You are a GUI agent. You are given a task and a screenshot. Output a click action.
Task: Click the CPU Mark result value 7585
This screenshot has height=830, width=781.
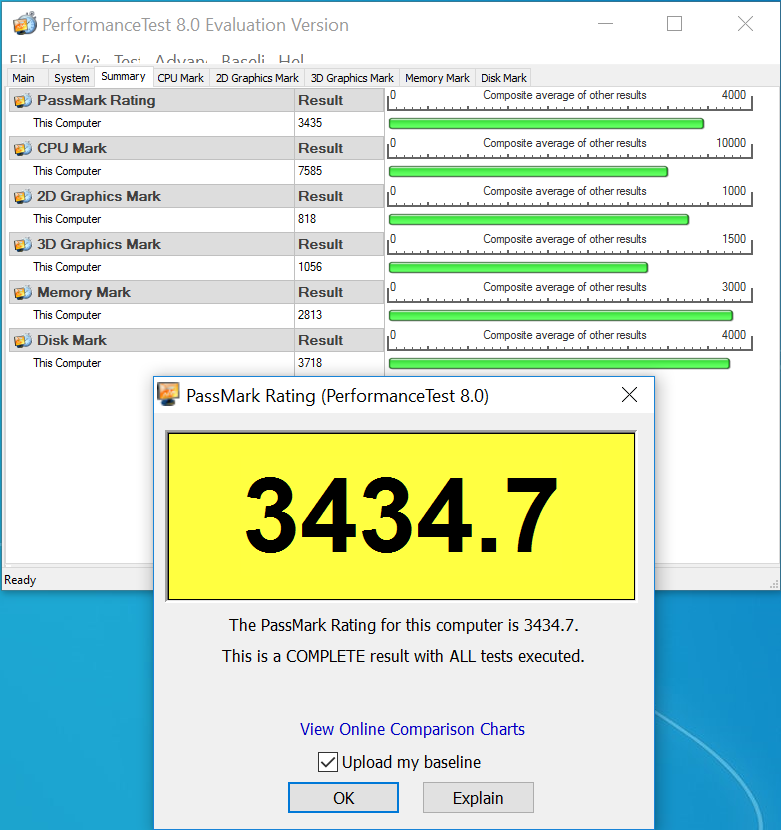pos(310,171)
